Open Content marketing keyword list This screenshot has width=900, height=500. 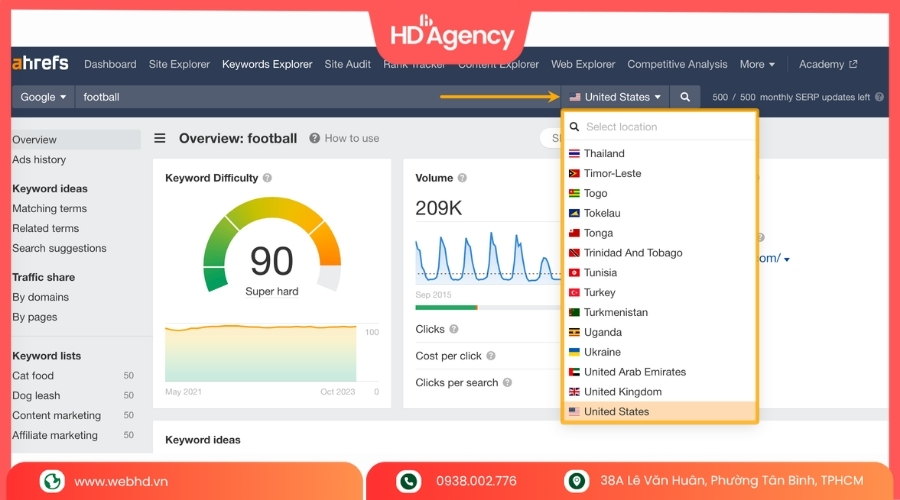pyautogui.click(x=56, y=415)
